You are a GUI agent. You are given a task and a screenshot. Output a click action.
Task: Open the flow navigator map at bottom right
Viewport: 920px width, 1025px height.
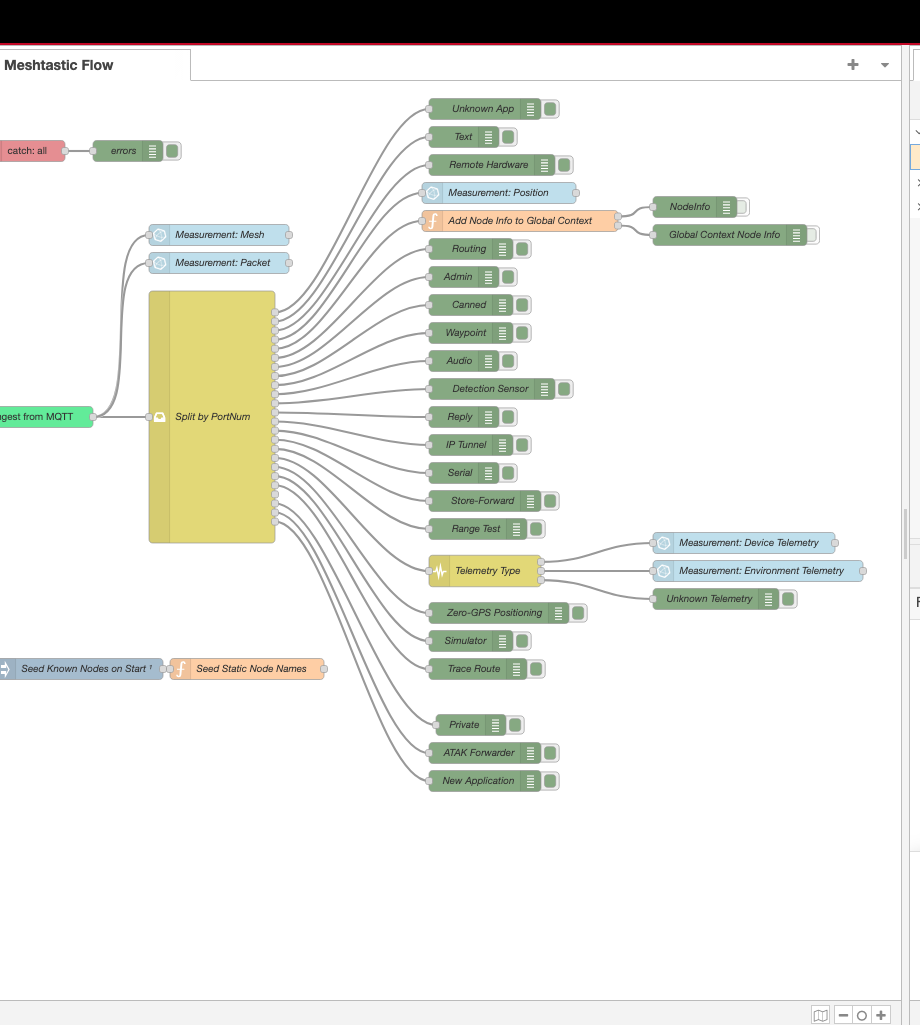(x=821, y=1014)
